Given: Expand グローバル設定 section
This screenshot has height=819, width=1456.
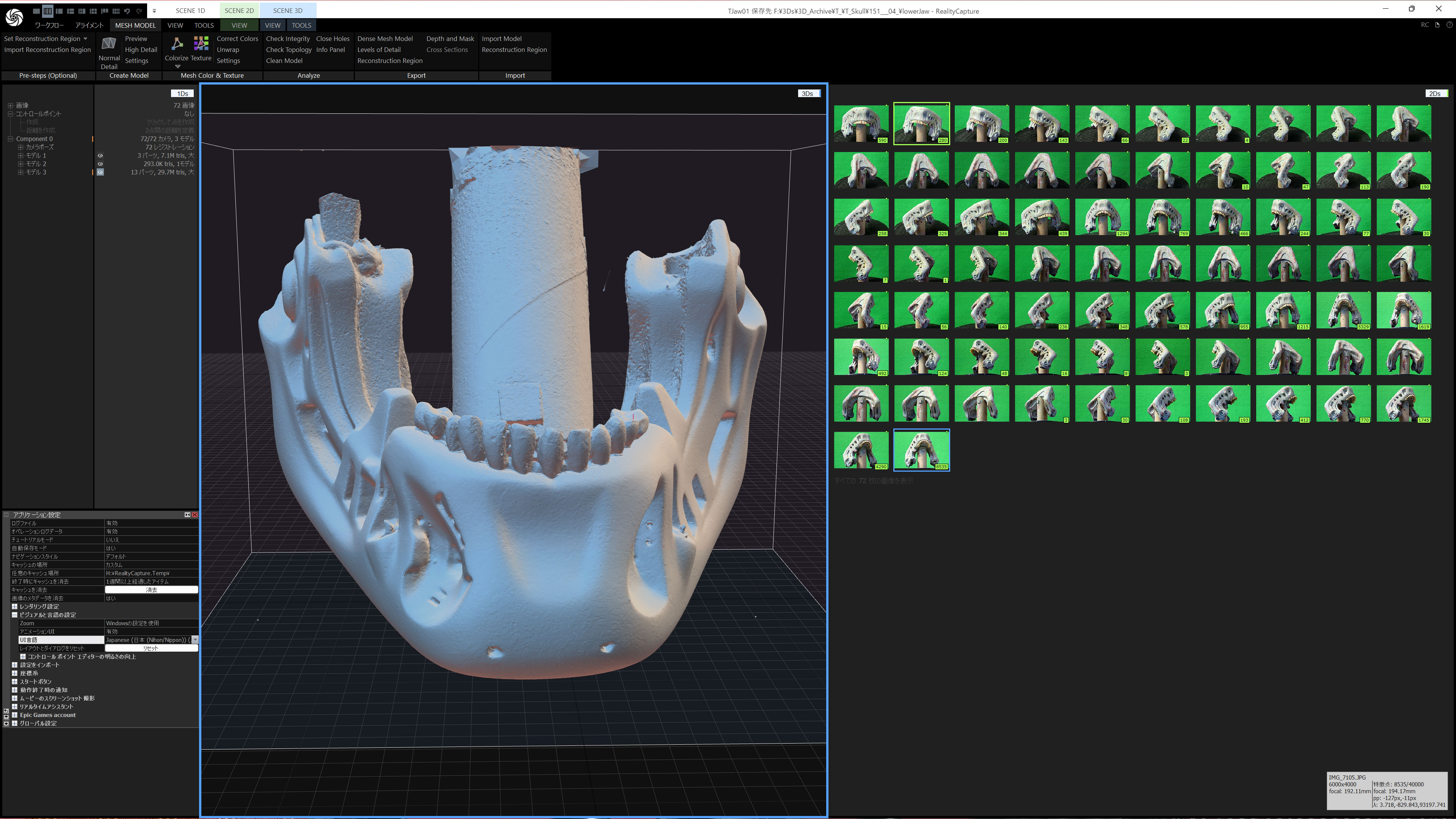Looking at the screenshot, I should (x=15, y=723).
